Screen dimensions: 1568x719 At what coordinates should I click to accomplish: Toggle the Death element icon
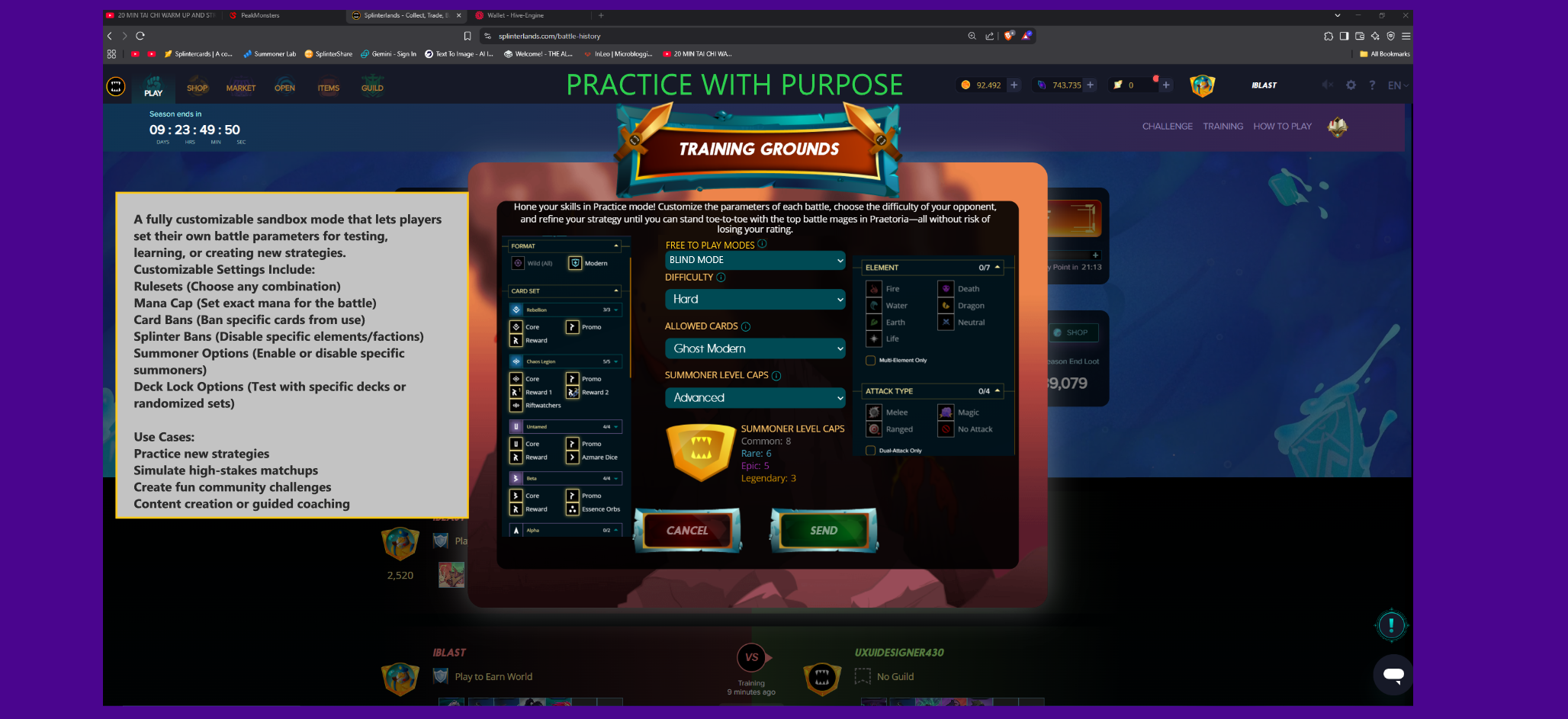point(946,289)
